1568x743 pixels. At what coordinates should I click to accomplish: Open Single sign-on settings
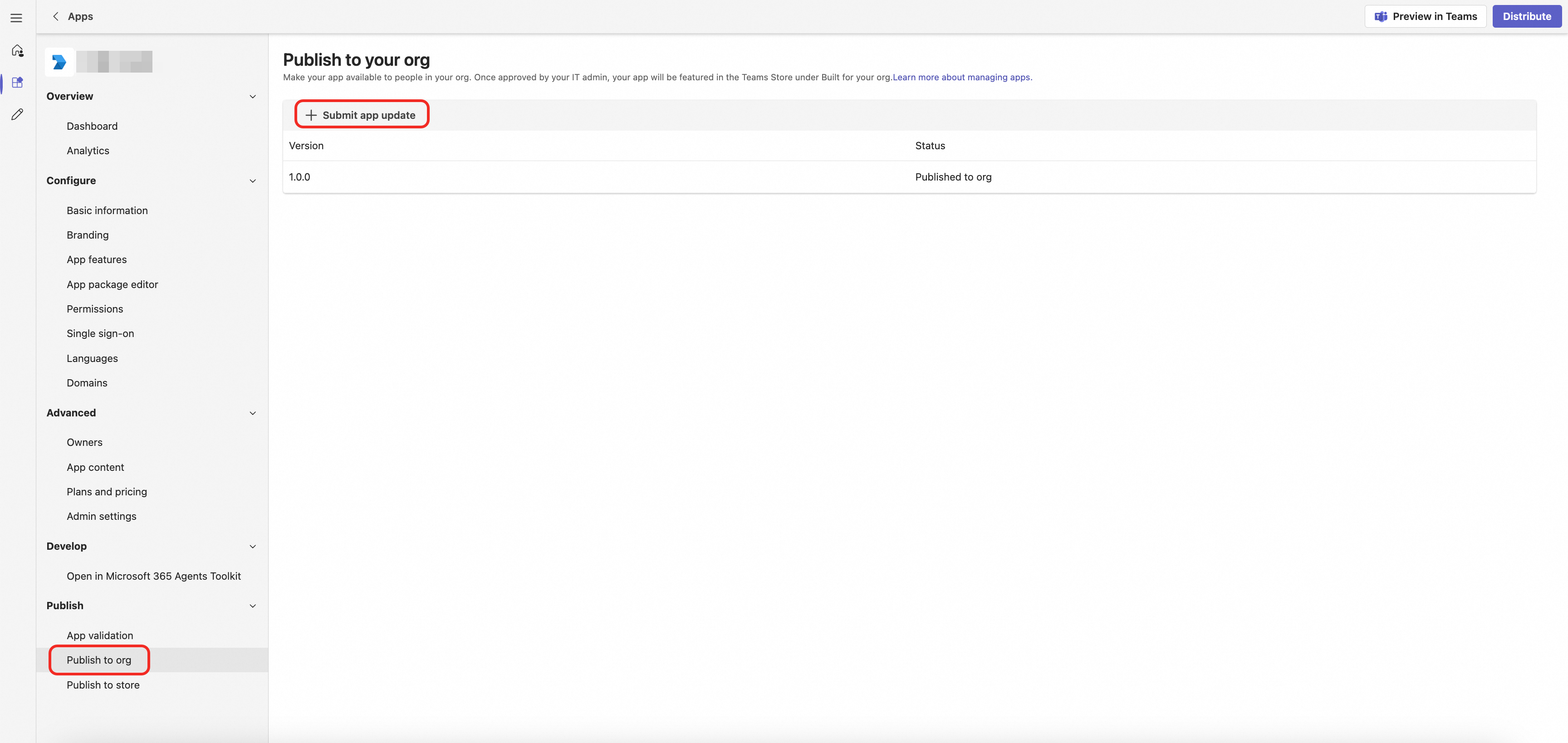pos(100,333)
